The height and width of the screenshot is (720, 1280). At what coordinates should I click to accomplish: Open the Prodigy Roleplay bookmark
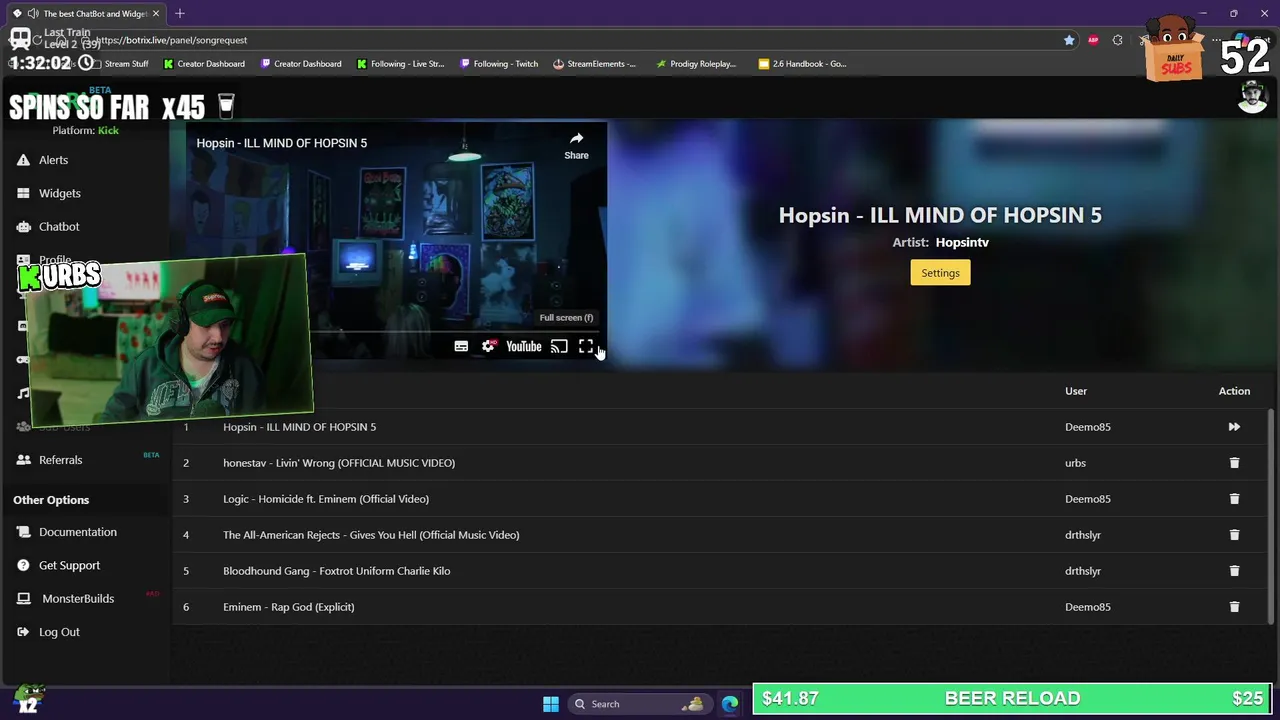click(696, 64)
